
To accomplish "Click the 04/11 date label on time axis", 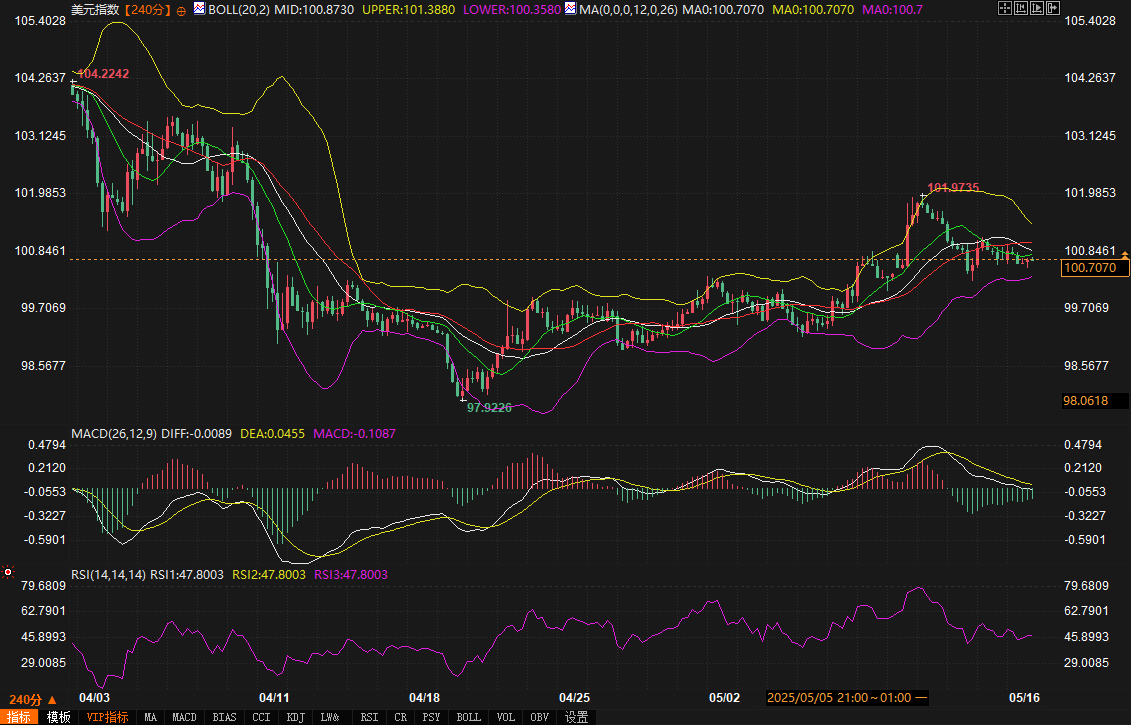I will [274, 698].
